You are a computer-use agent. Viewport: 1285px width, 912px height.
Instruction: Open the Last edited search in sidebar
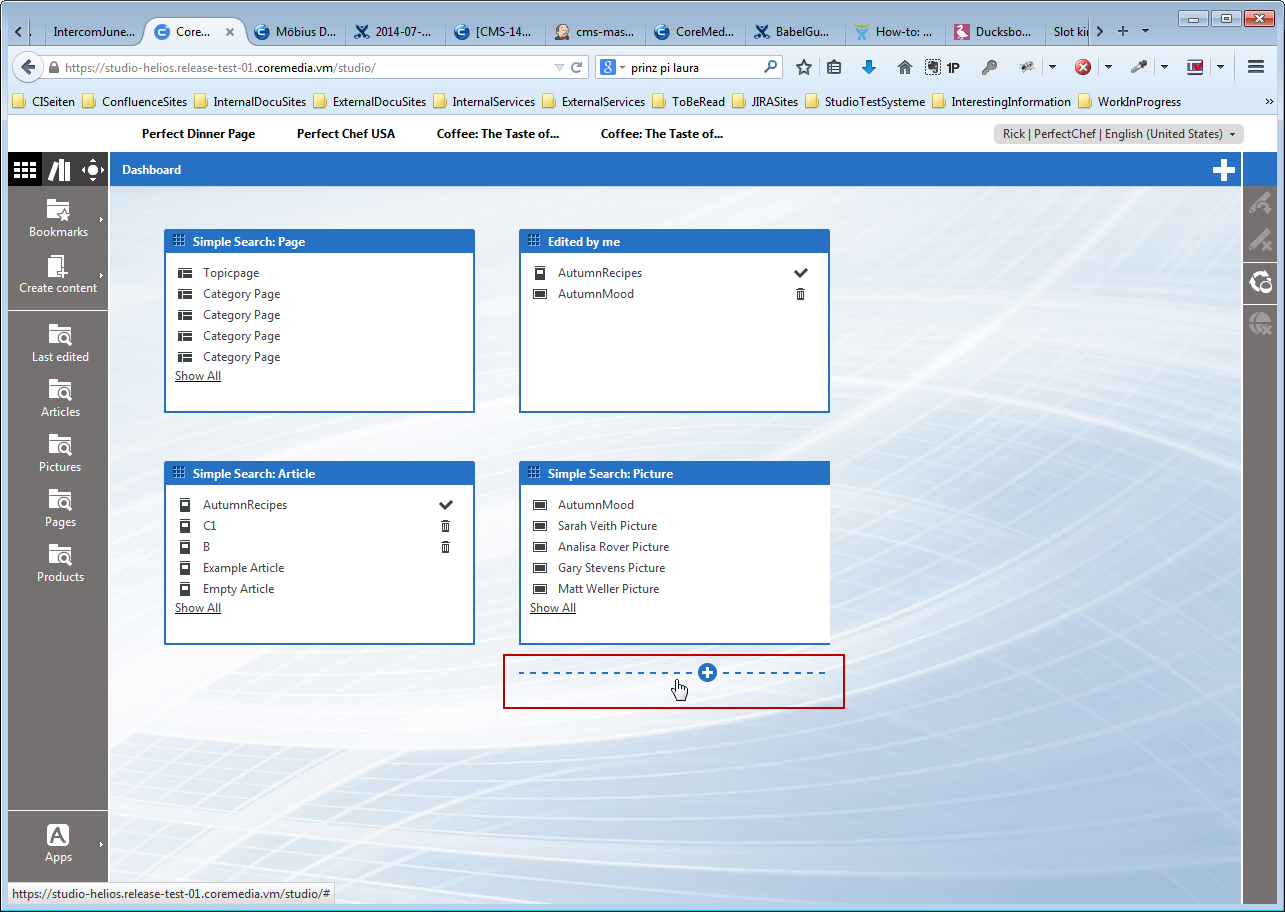pyautogui.click(x=59, y=343)
